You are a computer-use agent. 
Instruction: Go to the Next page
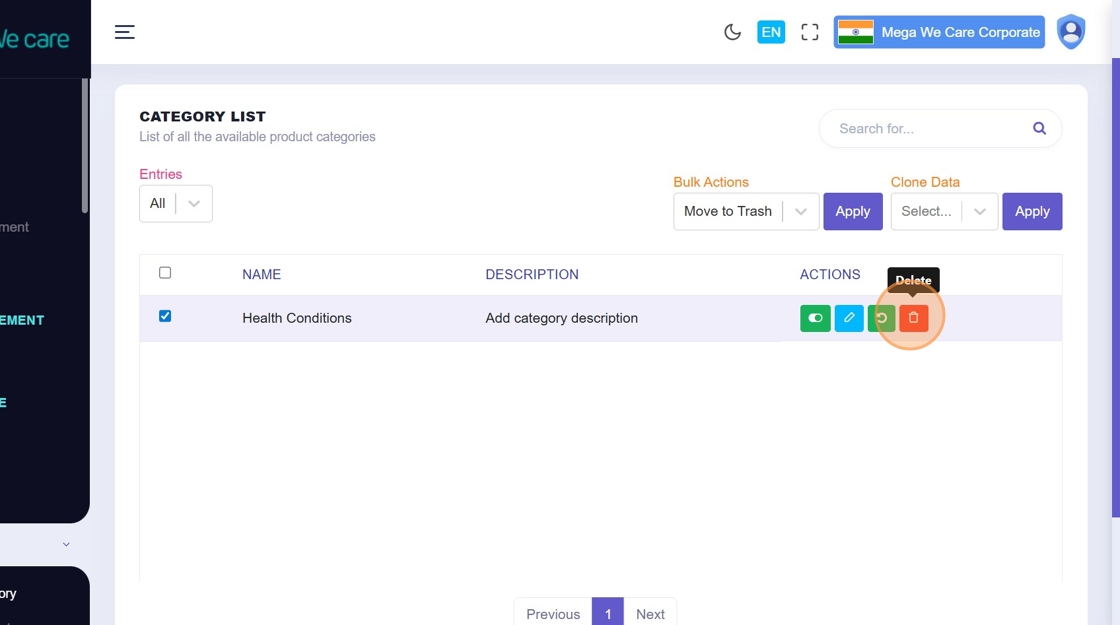650,613
